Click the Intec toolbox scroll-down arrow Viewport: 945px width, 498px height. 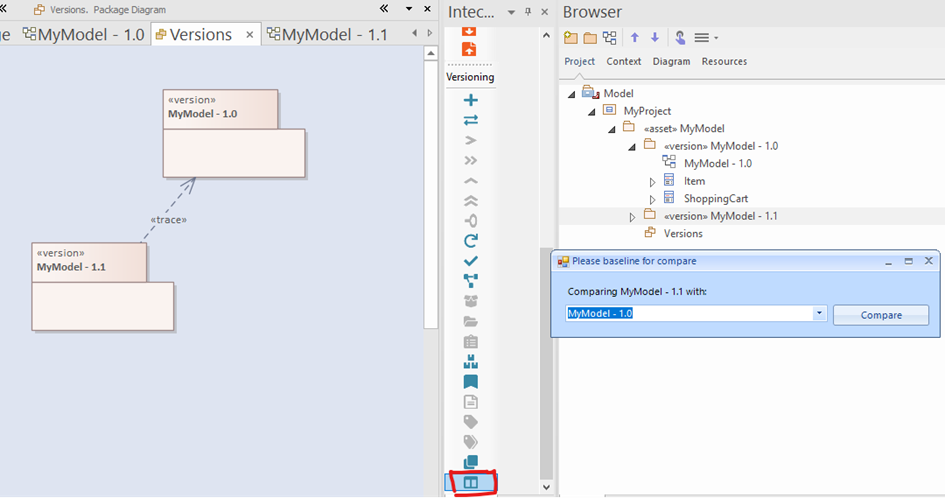(x=546, y=487)
